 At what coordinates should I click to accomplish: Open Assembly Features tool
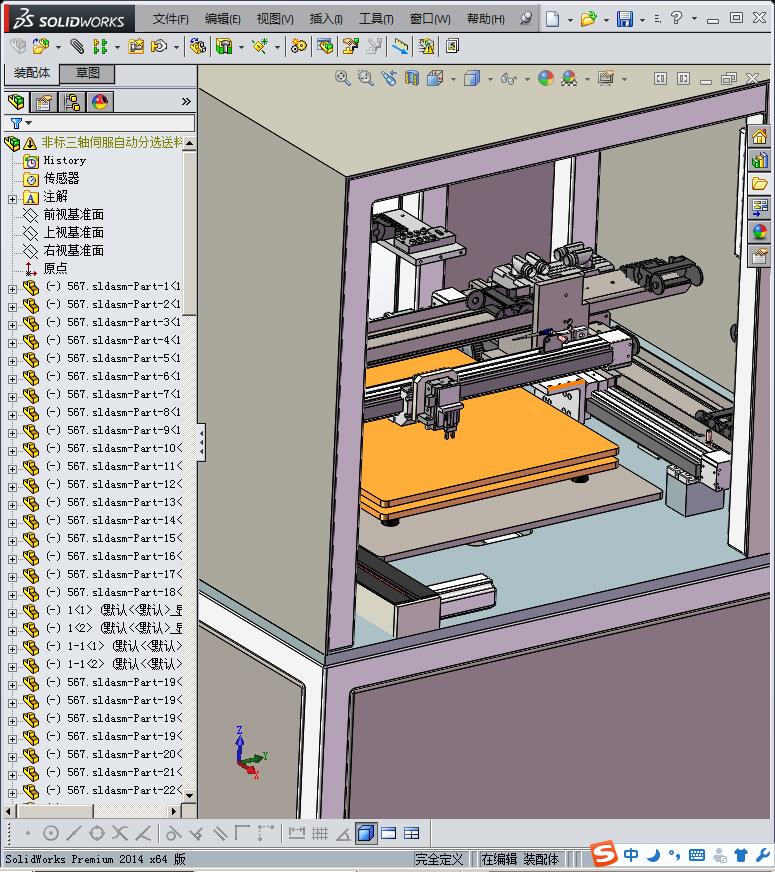click(x=224, y=46)
